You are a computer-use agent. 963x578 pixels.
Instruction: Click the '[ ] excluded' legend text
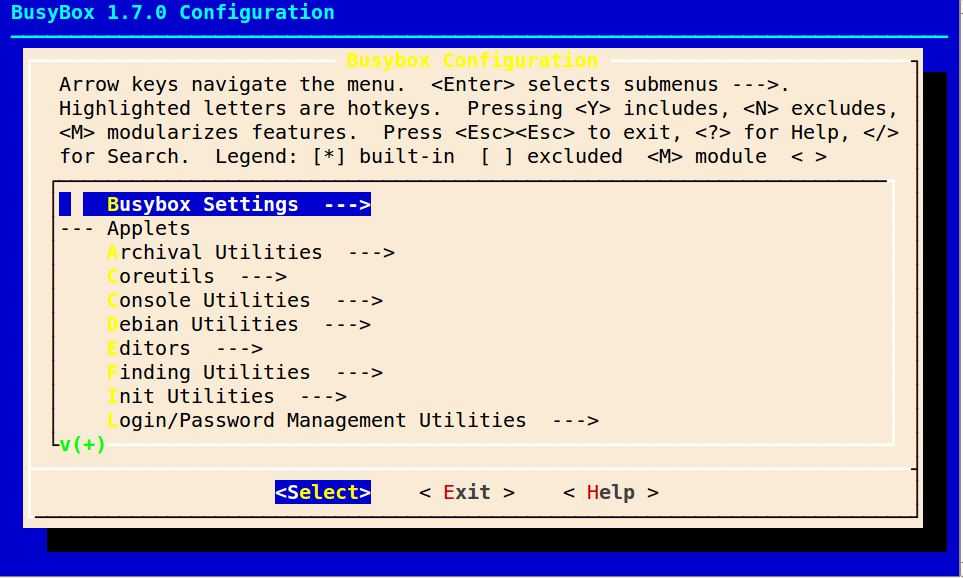(x=551, y=157)
